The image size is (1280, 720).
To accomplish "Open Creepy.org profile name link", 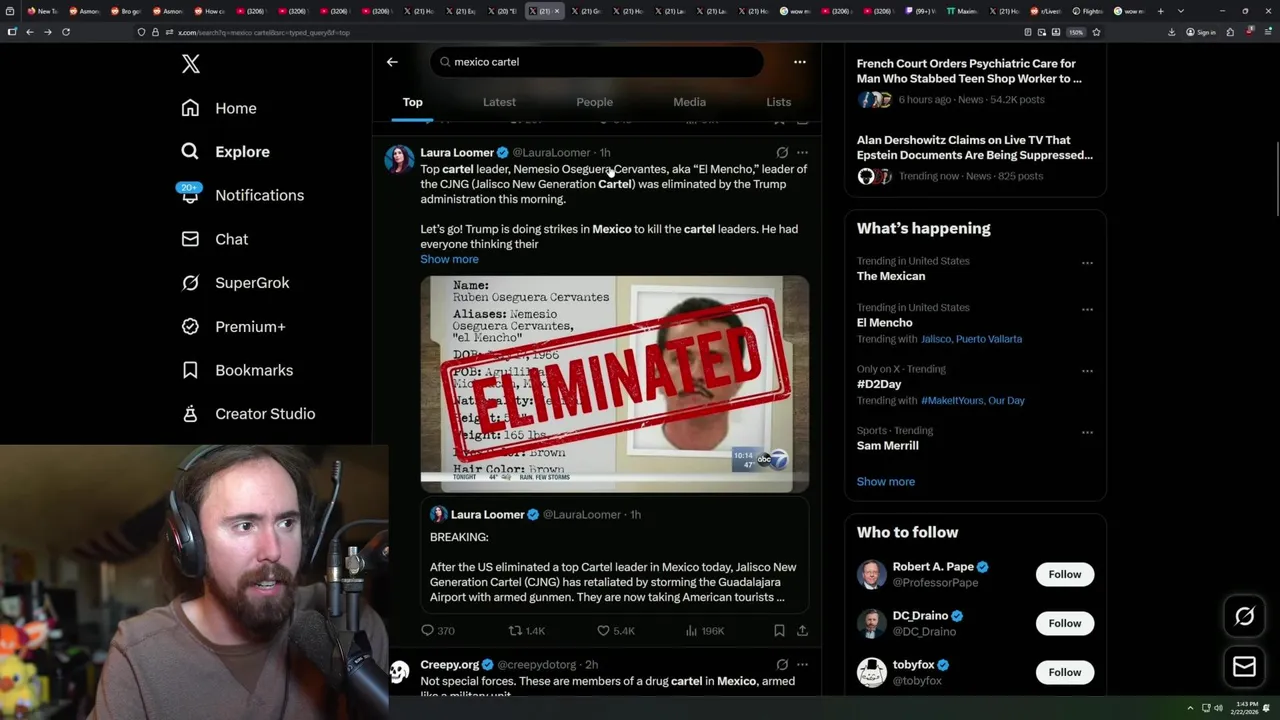I will point(449,664).
